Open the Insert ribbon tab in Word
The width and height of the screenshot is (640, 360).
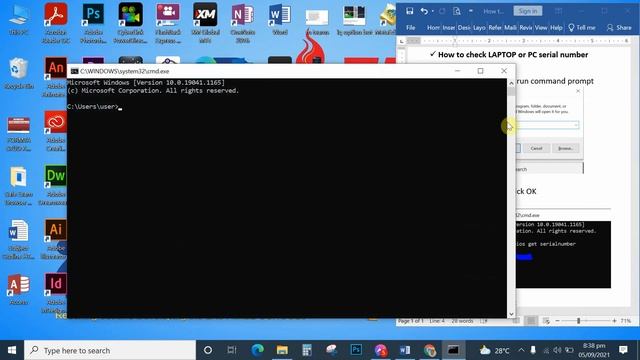(449, 28)
